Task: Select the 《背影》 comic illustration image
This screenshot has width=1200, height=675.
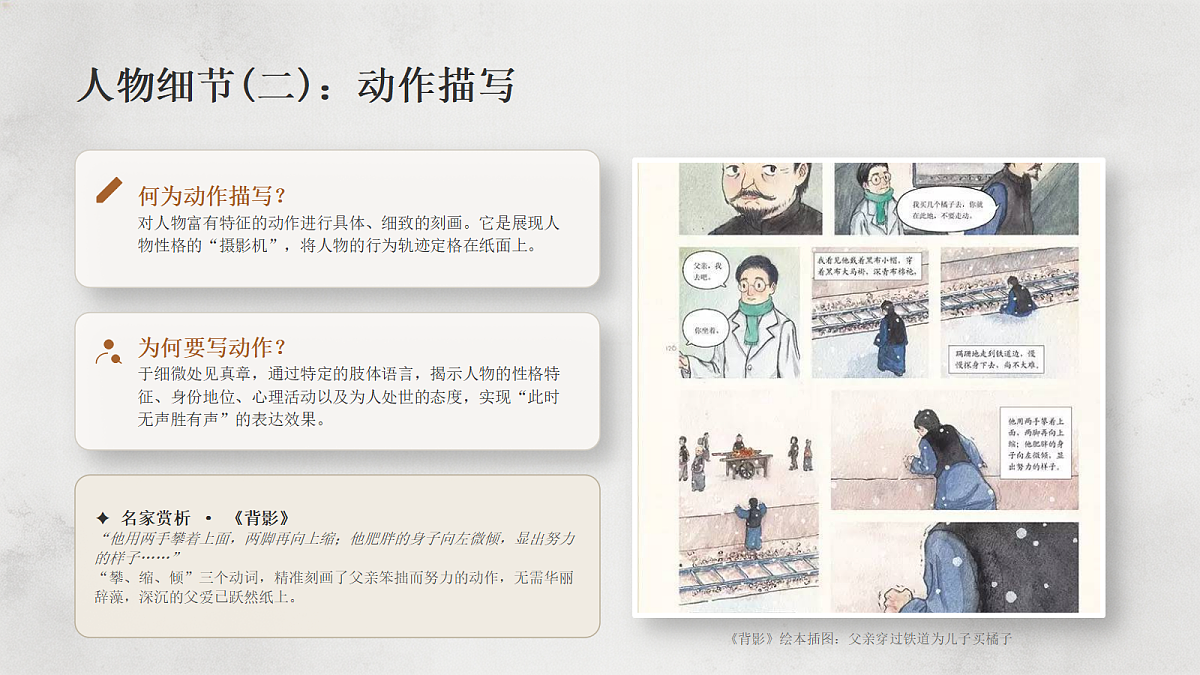Action: [x=868, y=387]
